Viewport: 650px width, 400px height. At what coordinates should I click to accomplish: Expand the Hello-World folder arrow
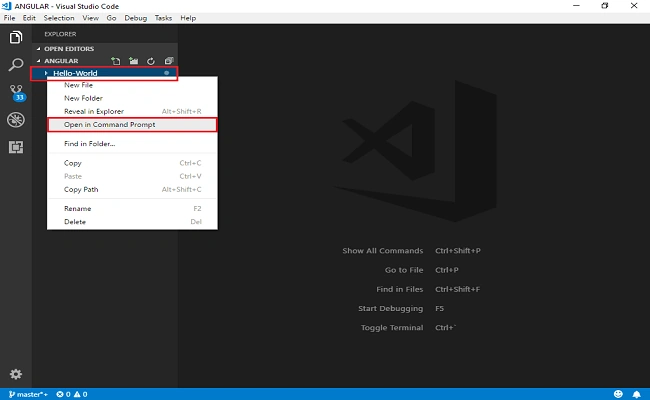point(46,73)
